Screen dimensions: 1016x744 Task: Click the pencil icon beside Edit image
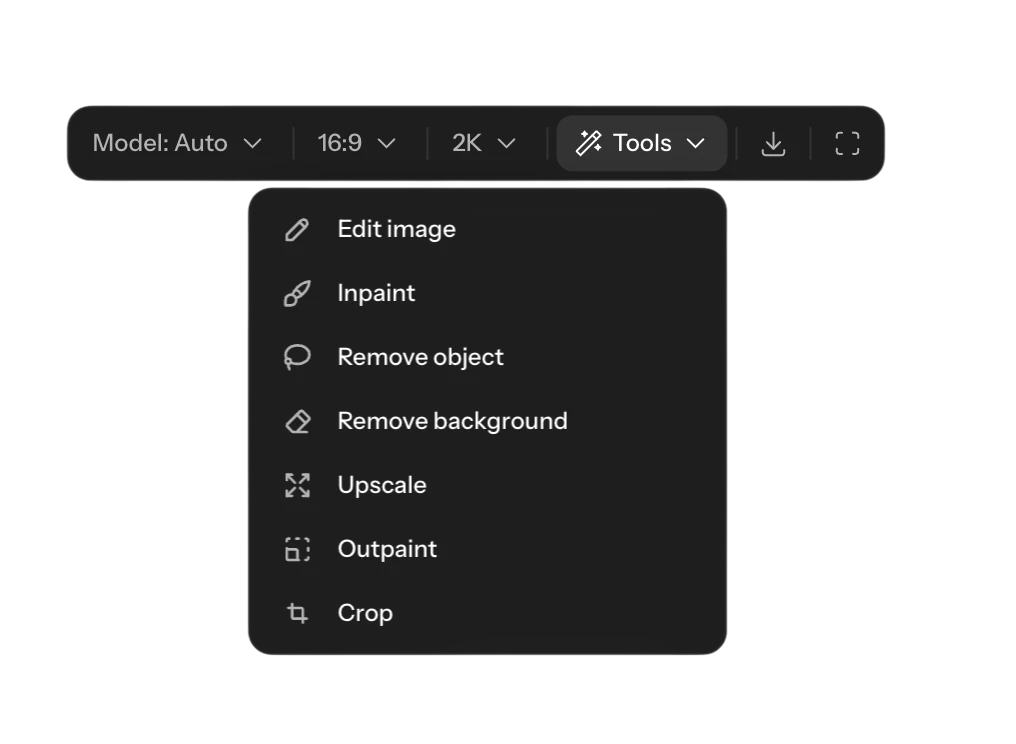pyautogui.click(x=297, y=229)
